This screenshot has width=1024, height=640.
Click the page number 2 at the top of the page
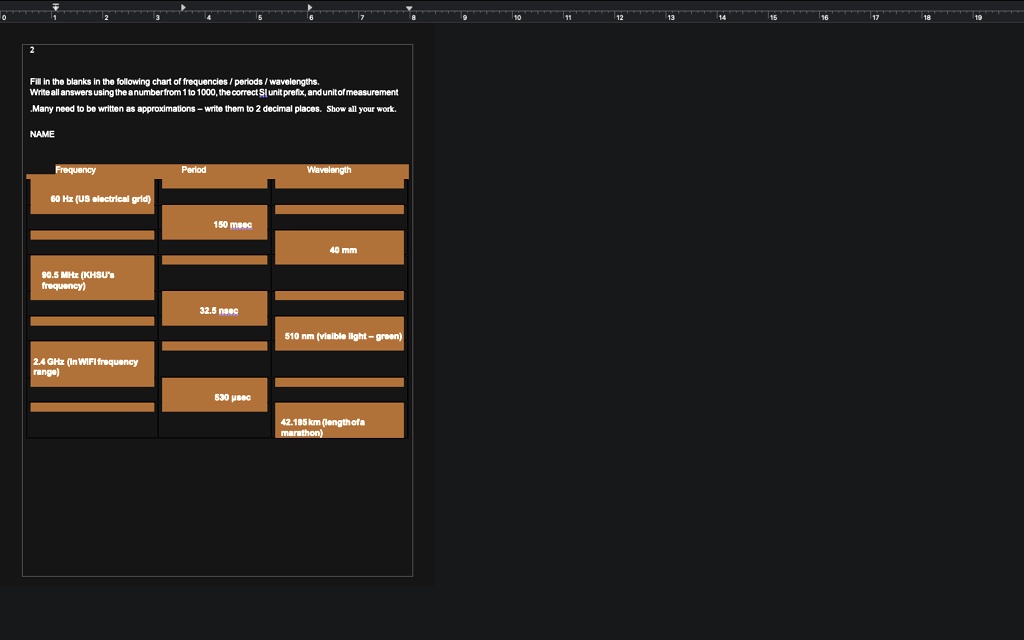click(32, 50)
